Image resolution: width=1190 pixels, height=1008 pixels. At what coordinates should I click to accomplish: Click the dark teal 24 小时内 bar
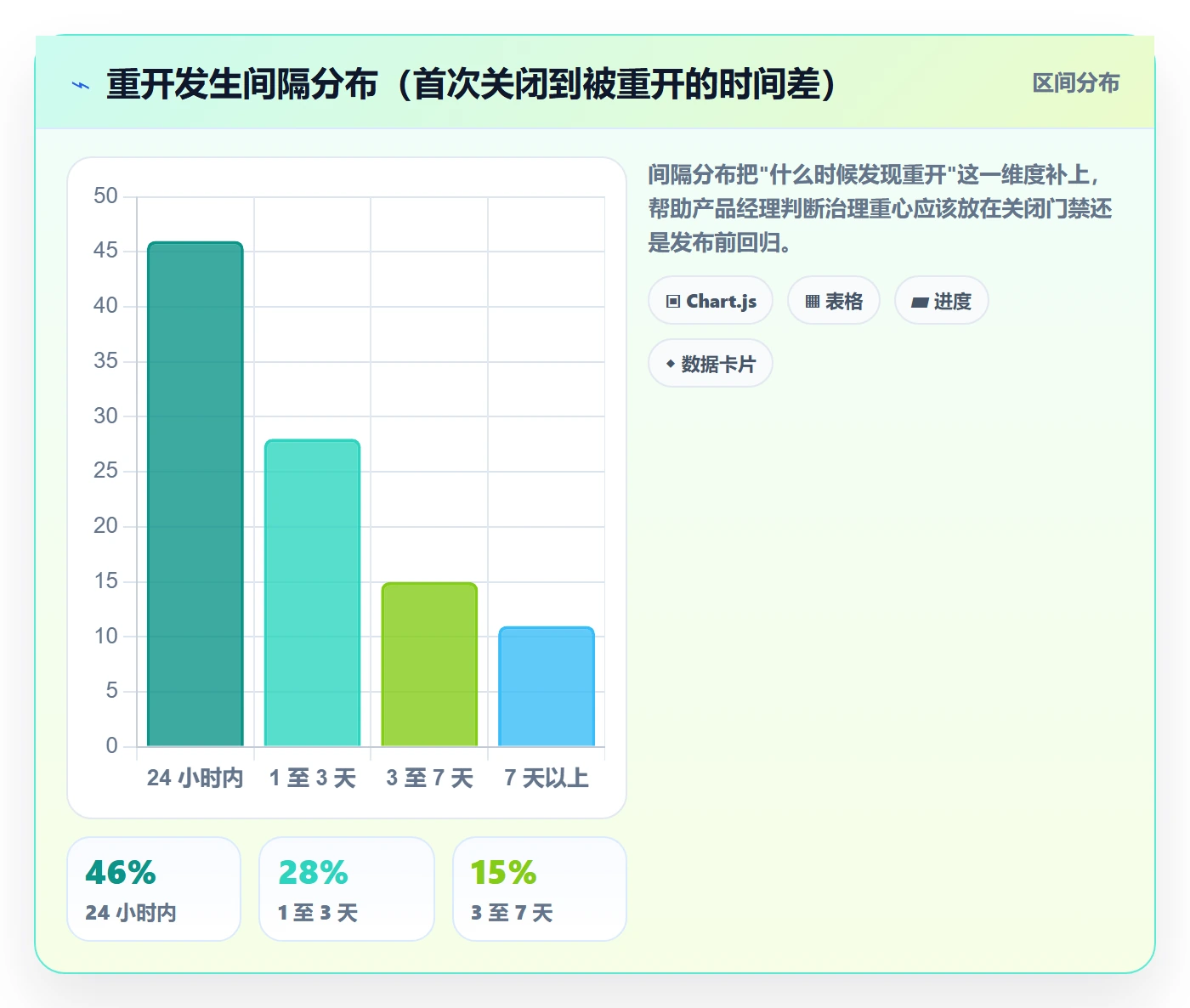195,495
